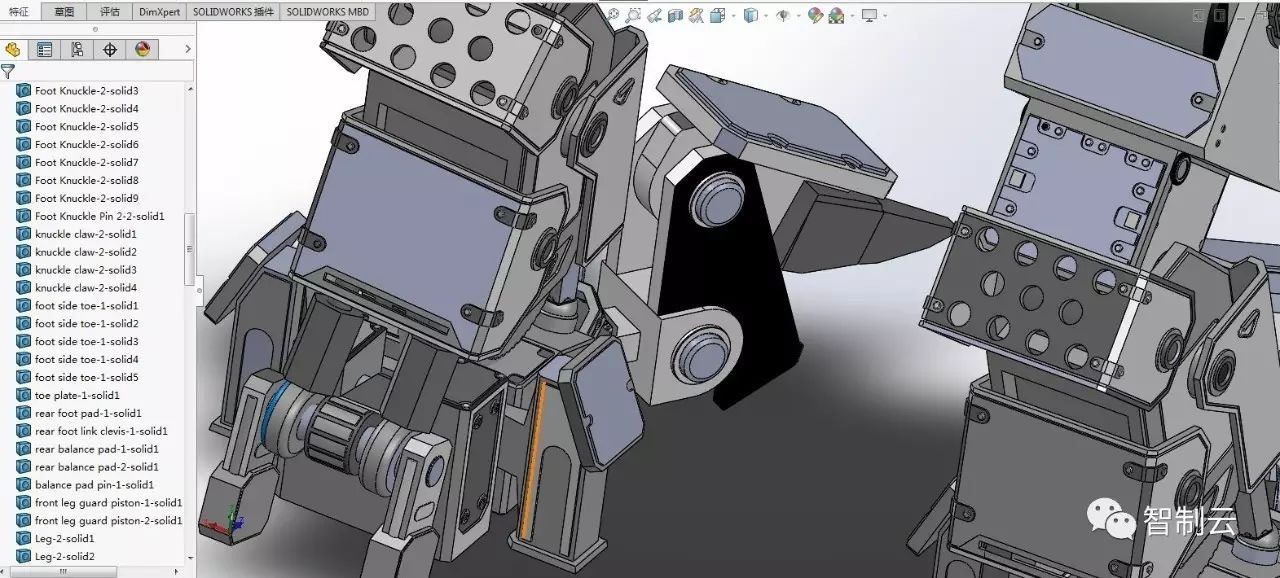Click the Edit Appearance icon
The image size is (1280, 578).
tap(815, 15)
